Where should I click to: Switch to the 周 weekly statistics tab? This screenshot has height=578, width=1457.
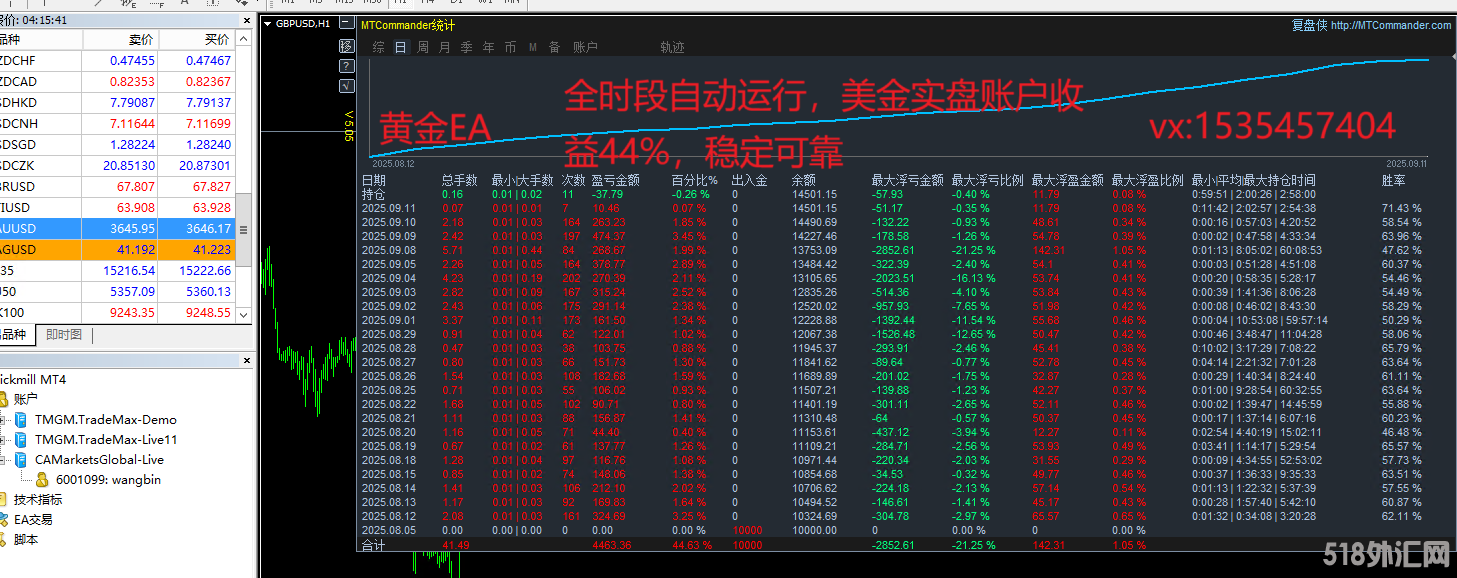pos(423,46)
